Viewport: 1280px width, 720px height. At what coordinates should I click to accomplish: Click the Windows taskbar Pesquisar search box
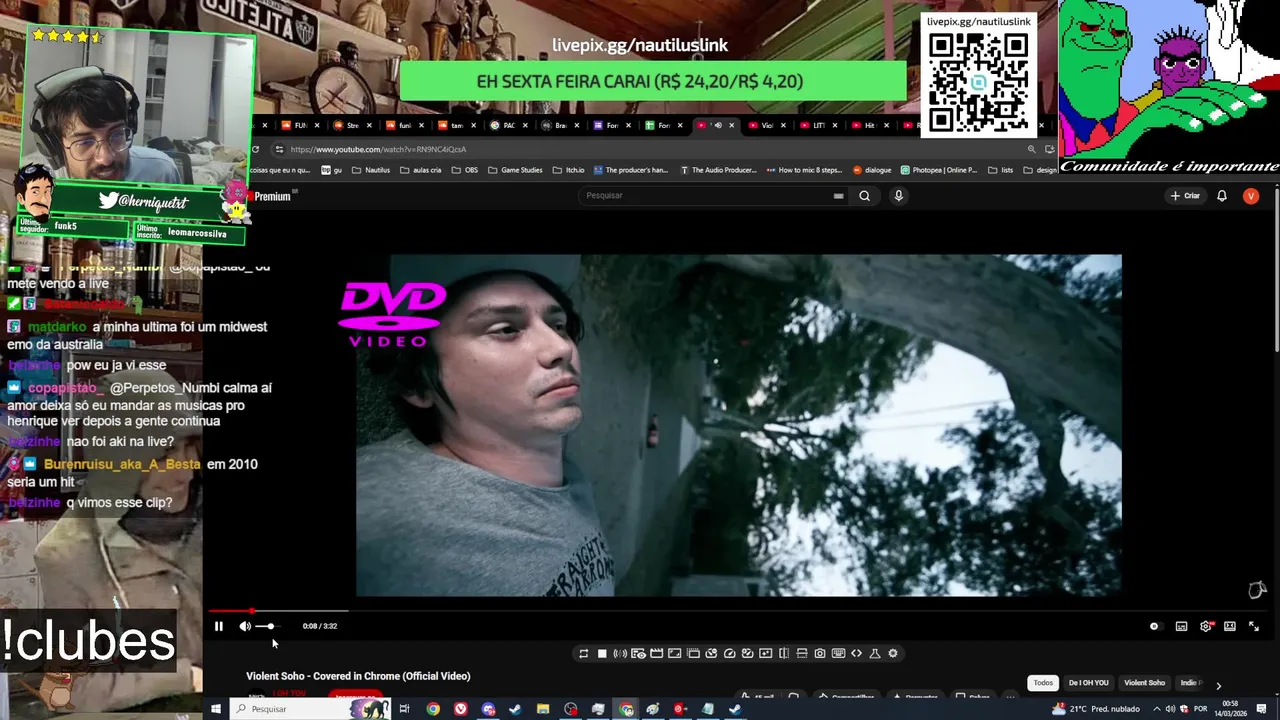pos(310,709)
